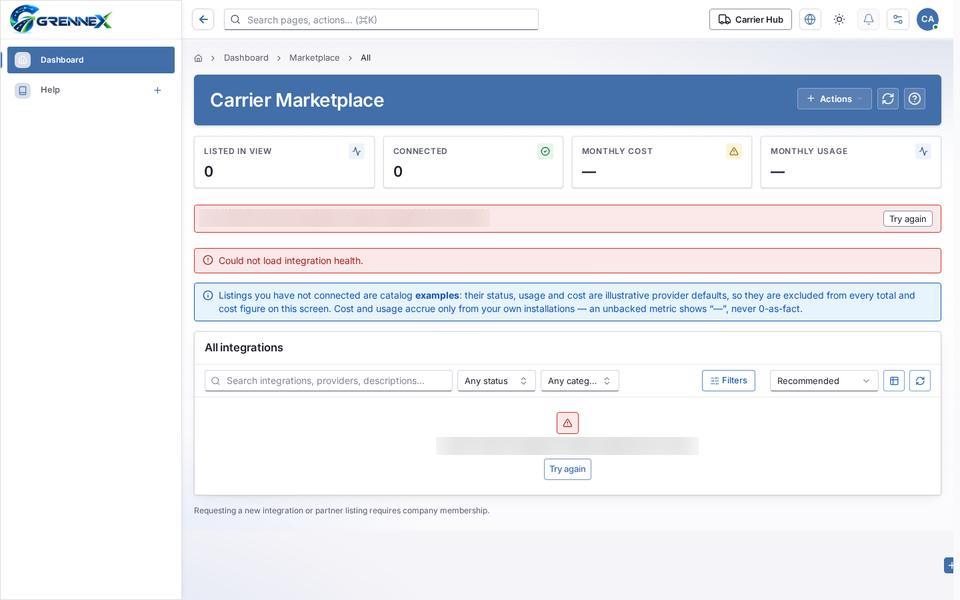The image size is (960, 600).
Task: Click the All breadcrumb text
Action: 366,58
